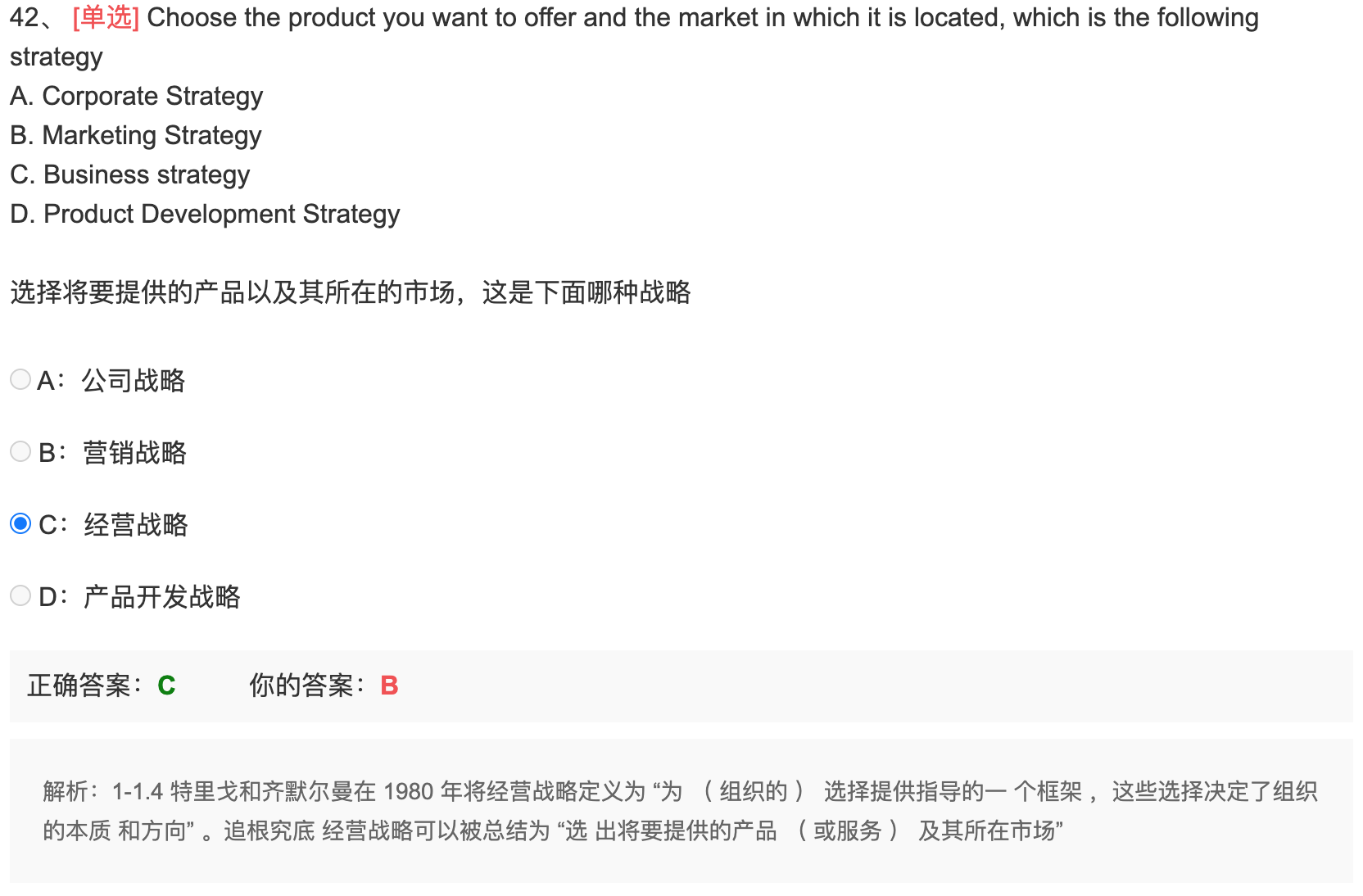Screen dimensions: 1363x896
Task: Select radio option C 经营战略
Action: 20,523
